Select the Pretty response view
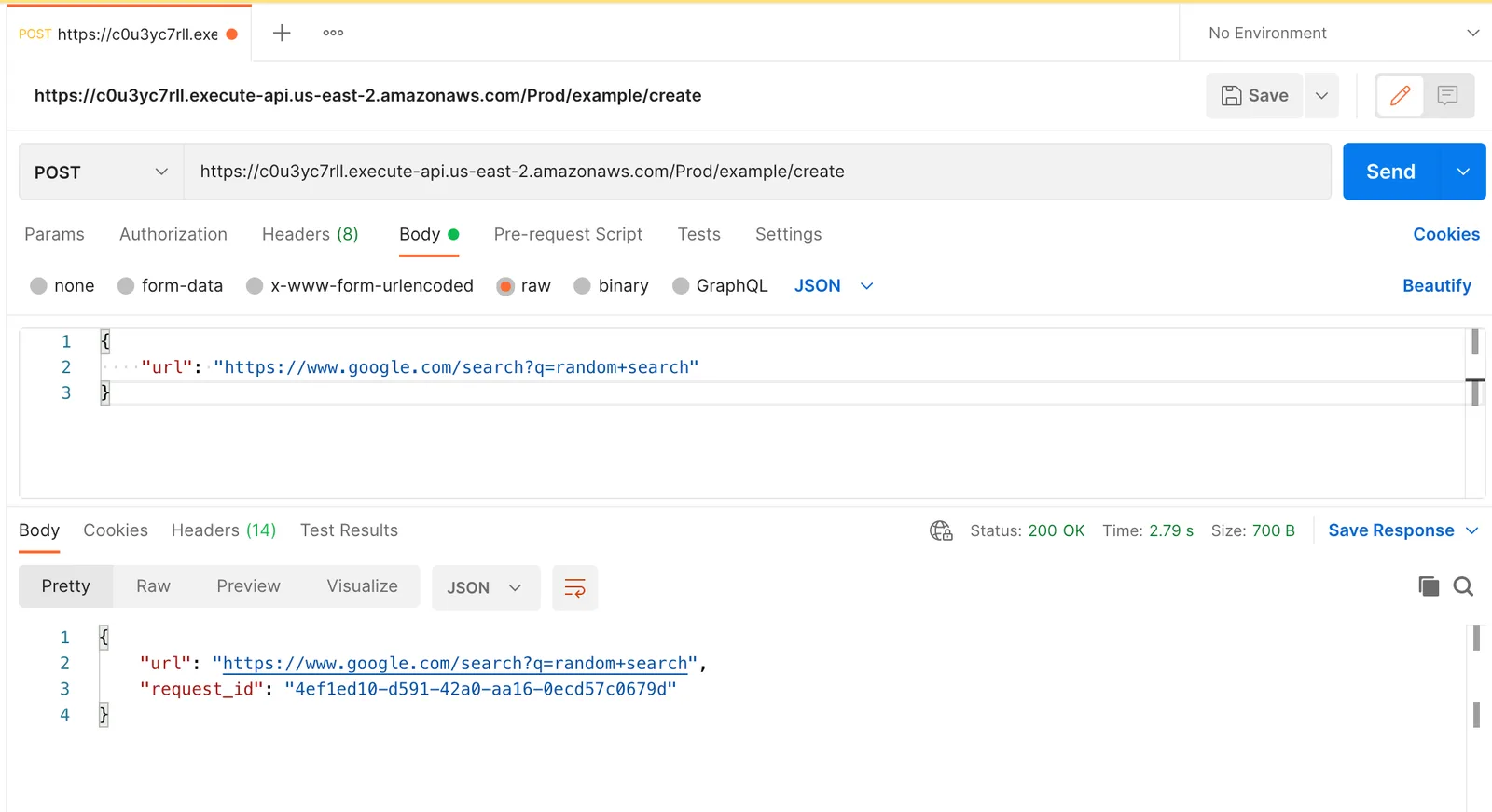The image size is (1492, 812). (66, 586)
